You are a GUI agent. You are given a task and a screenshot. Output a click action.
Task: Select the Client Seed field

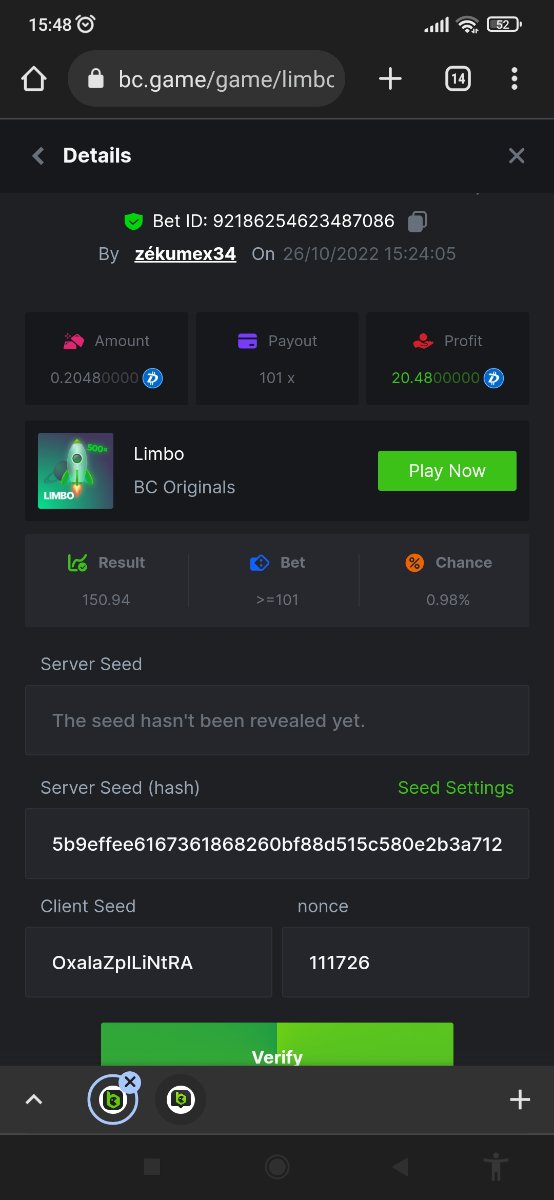click(148, 962)
